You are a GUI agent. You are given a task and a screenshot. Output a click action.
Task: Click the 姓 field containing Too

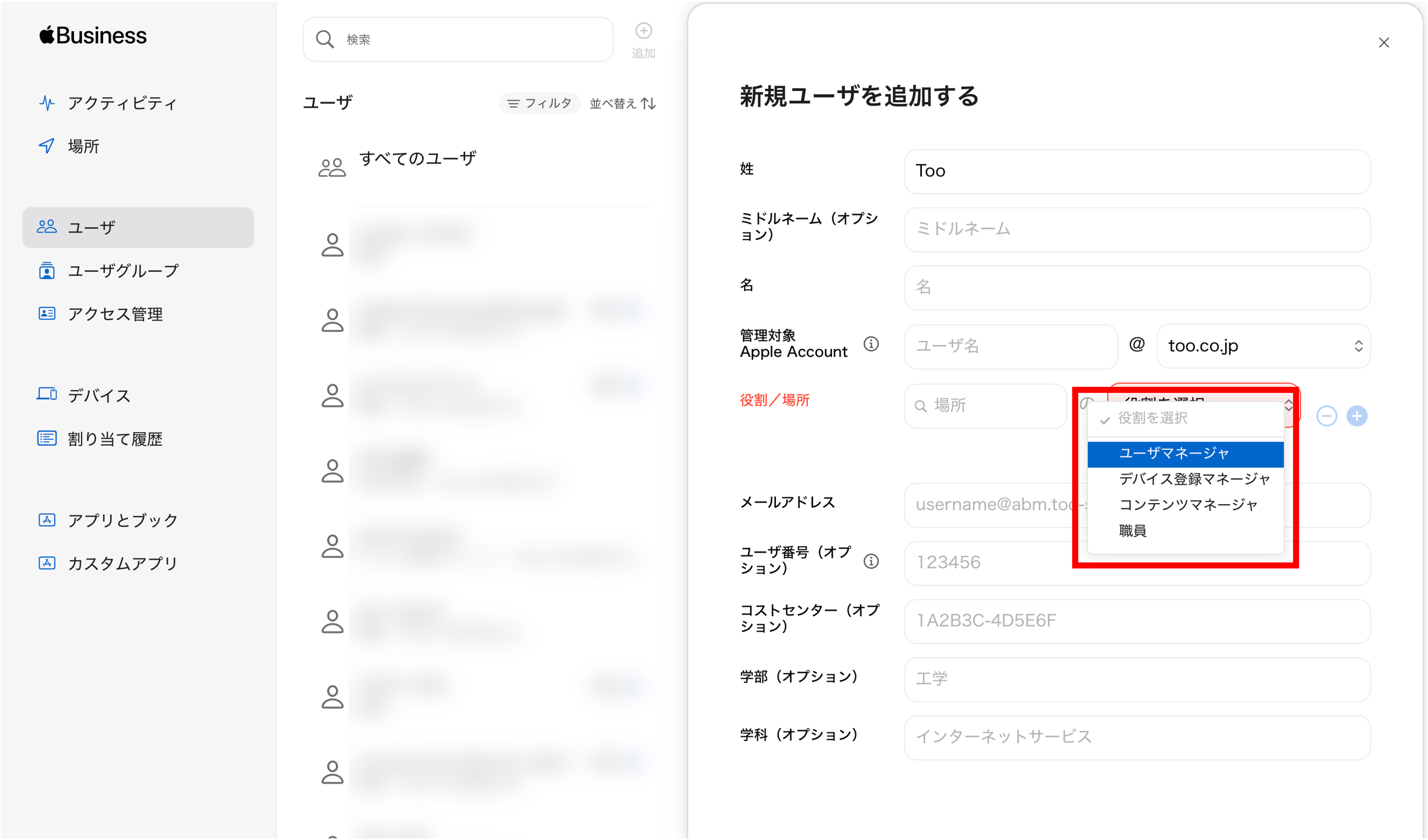[1137, 171]
